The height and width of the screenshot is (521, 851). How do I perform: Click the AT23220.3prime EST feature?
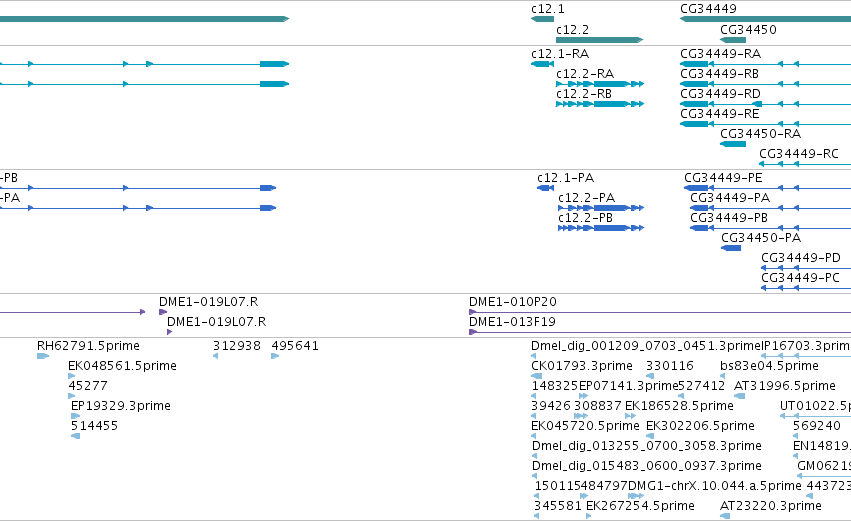(725, 516)
